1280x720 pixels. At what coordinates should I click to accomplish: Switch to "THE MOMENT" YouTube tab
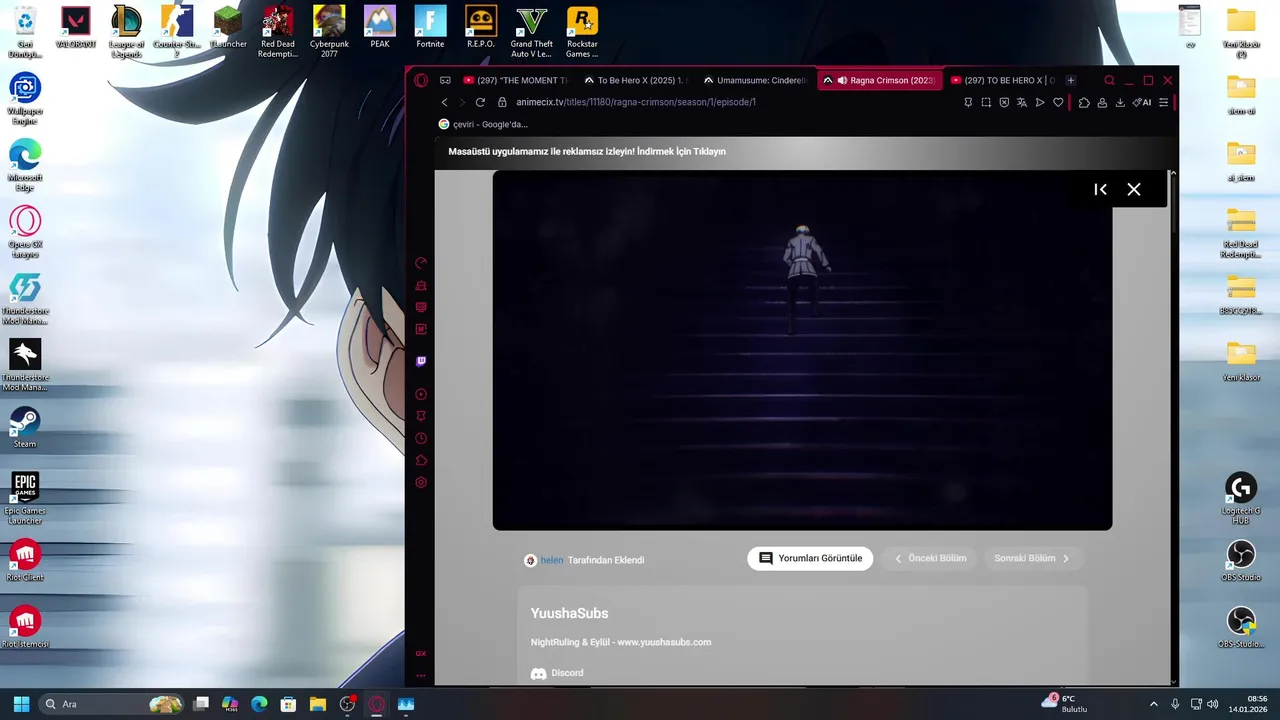click(515, 80)
